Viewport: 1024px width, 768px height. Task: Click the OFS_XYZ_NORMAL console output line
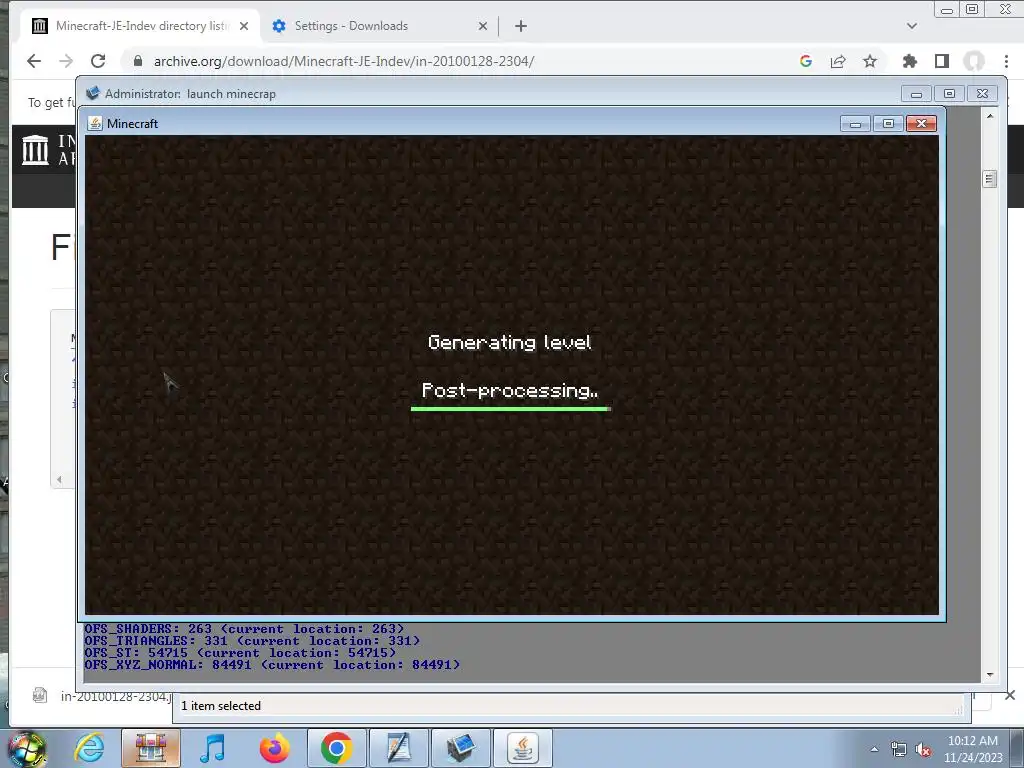[272, 665]
